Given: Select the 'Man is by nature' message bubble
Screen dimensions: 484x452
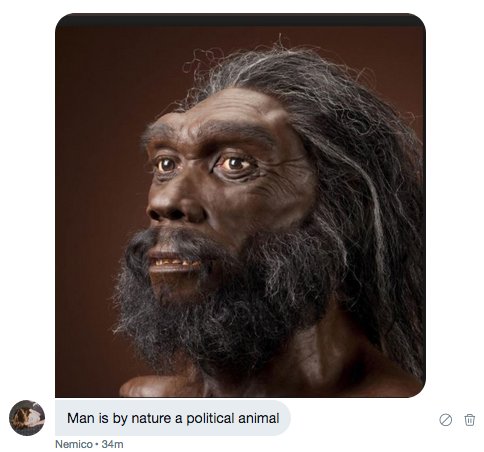Looking at the screenshot, I should tap(173, 418).
